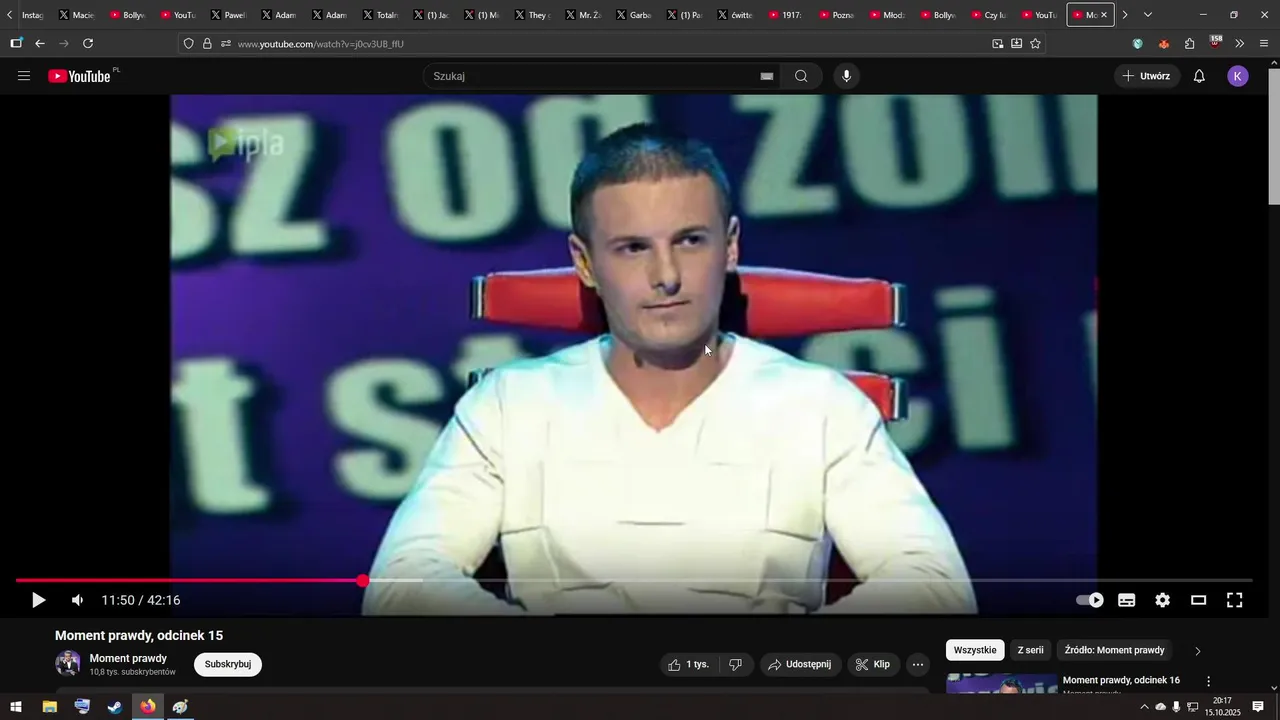Viewport: 1280px width, 720px height.
Task: Click the 11:50 / 42:16 time display
Action: (141, 600)
